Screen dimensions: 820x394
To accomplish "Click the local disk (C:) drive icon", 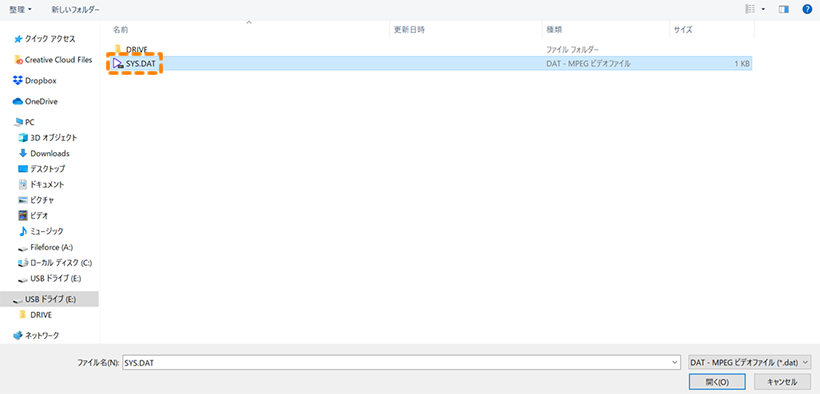I will (22, 263).
